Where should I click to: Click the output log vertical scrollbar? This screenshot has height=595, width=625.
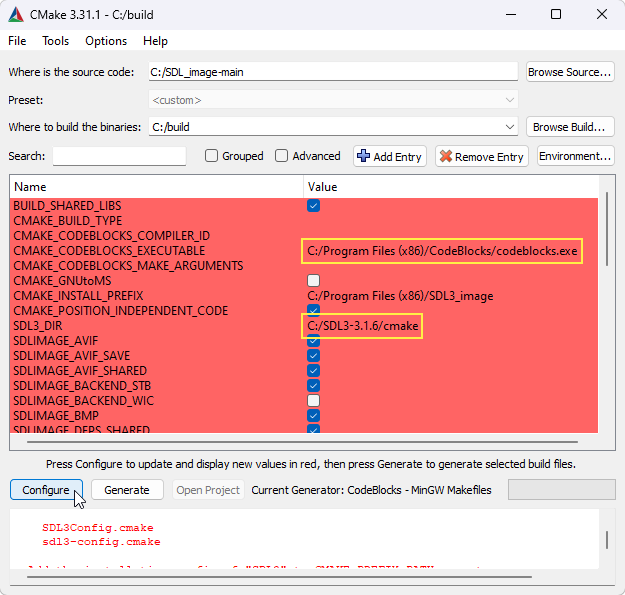pyautogui.click(x=607, y=540)
